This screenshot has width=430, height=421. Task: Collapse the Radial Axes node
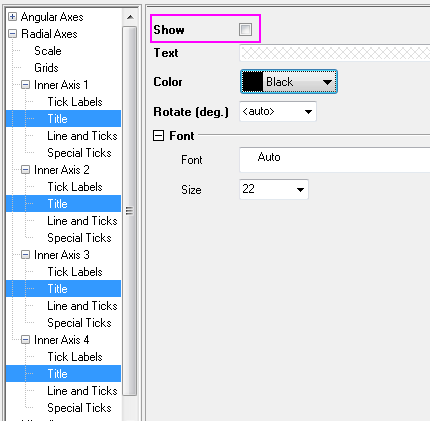point(12,34)
